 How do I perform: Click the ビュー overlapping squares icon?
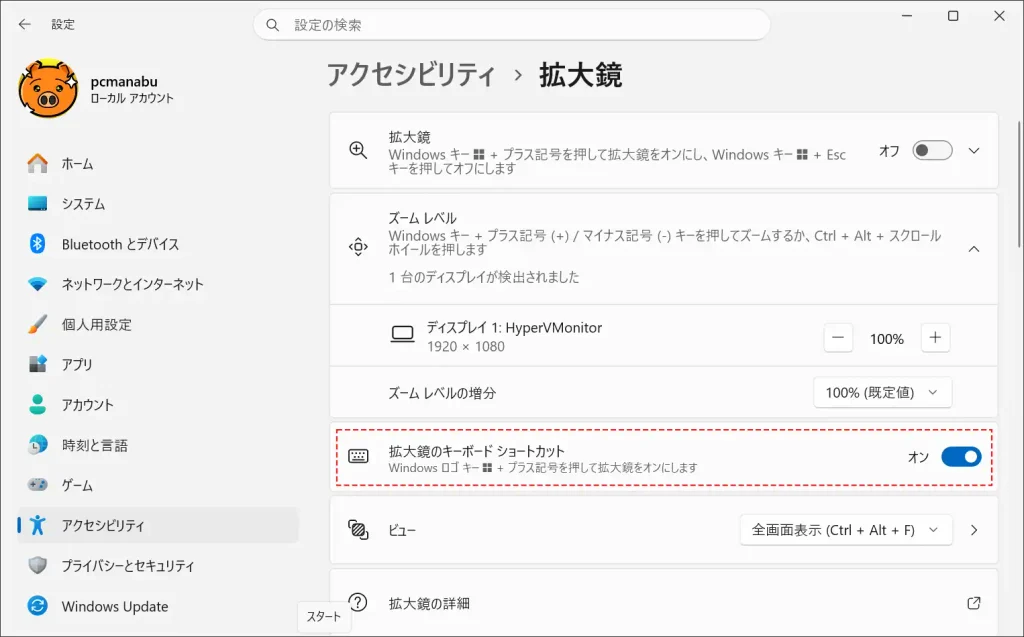(x=358, y=529)
